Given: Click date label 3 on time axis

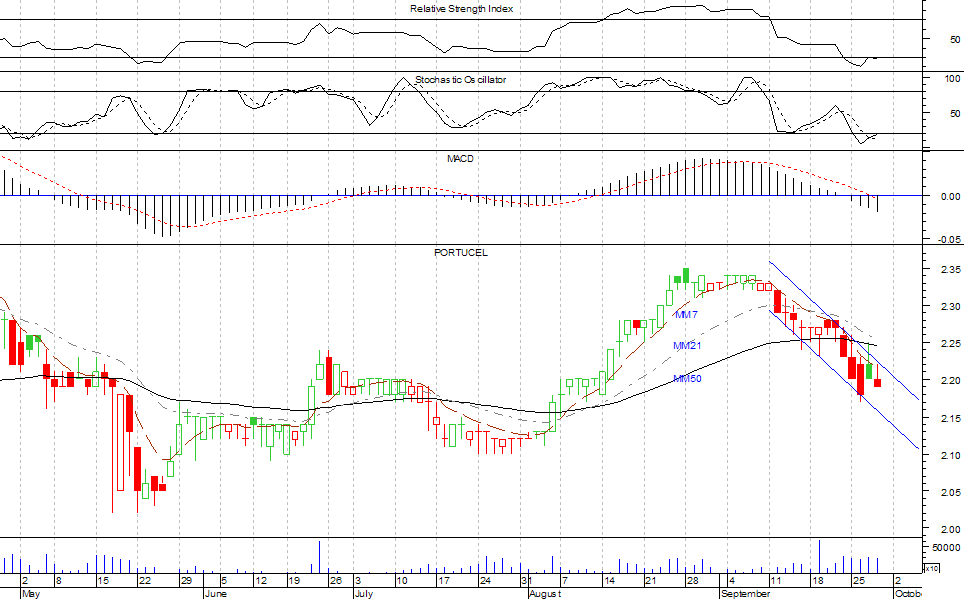Looking at the screenshot, I should (357, 581).
